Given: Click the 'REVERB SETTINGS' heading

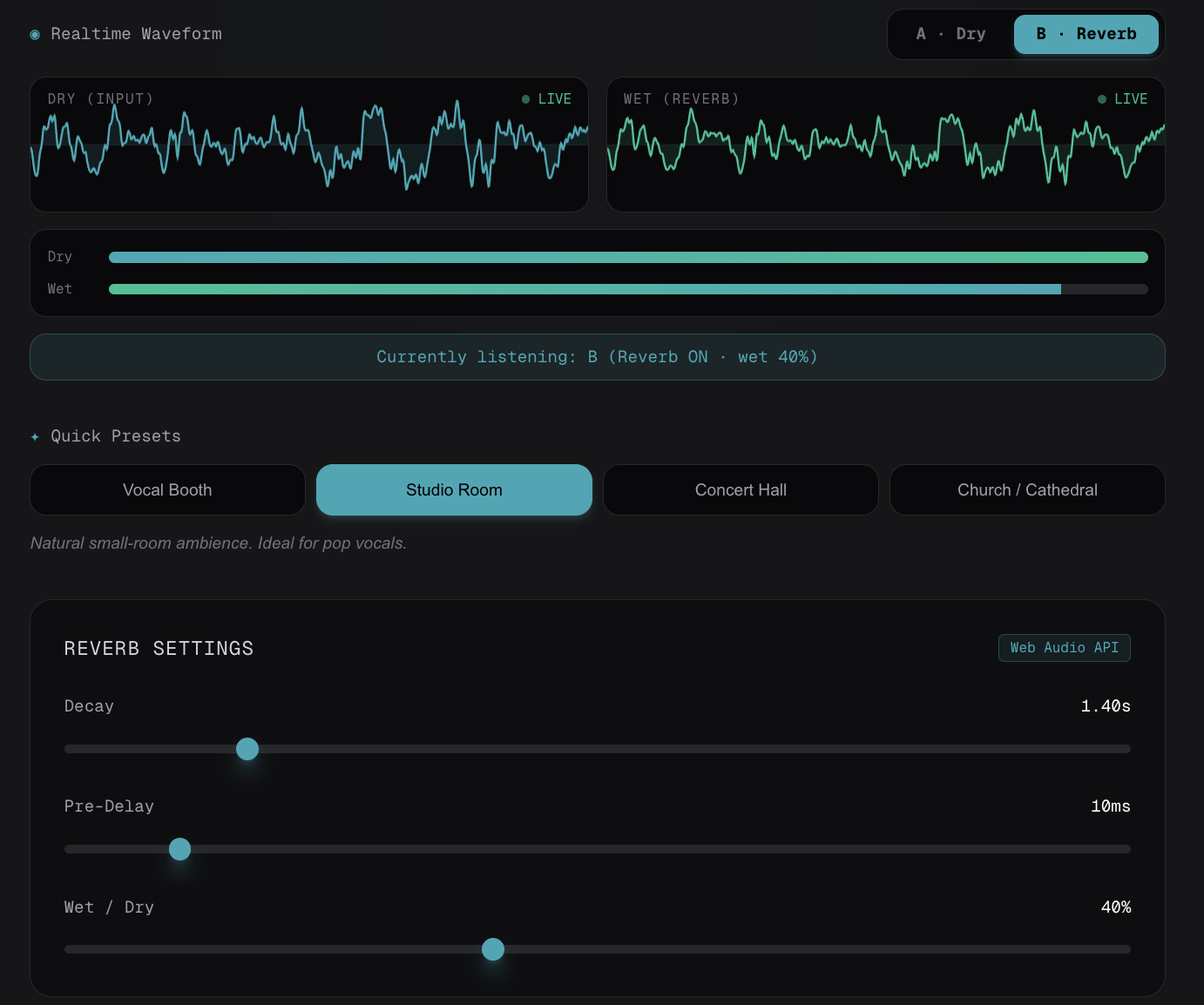Looking at the screenshot, I should (159, 649).
